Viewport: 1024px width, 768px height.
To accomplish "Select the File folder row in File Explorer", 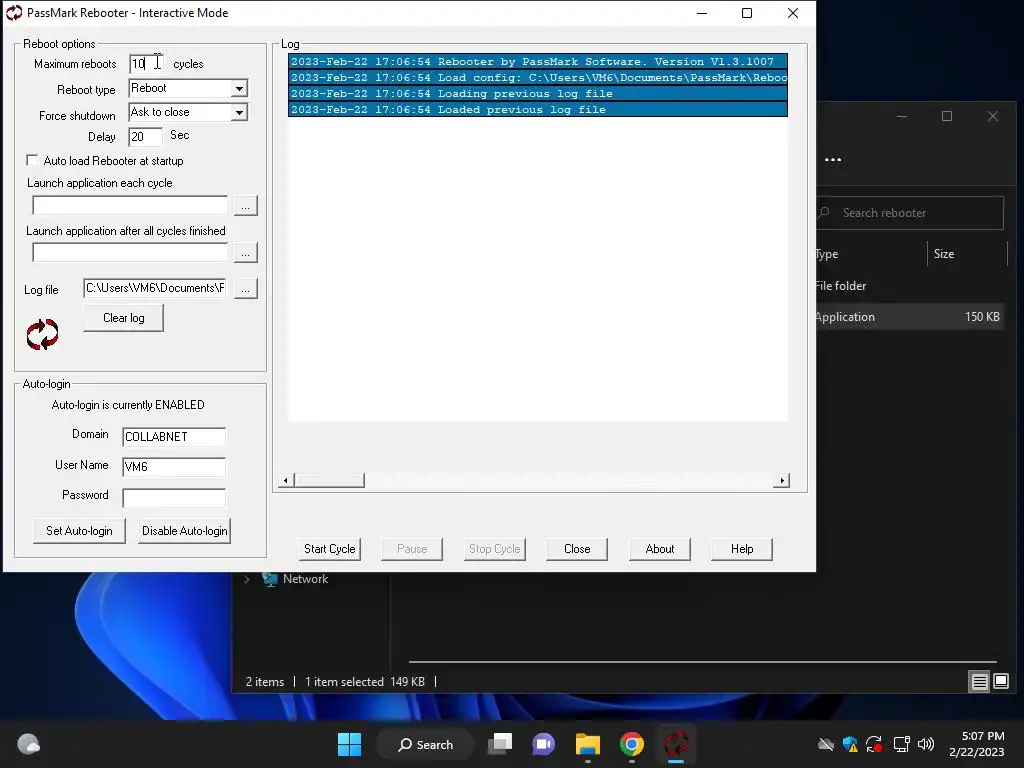I will (908, 286).
